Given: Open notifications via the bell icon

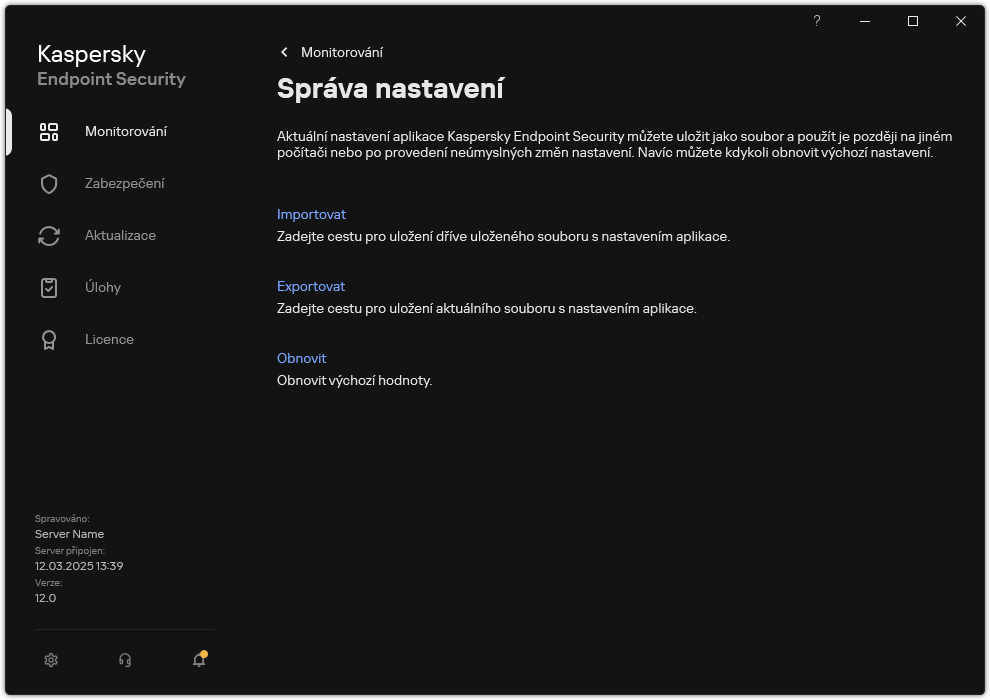Looking at the screenshot, I should click(198, 660).
